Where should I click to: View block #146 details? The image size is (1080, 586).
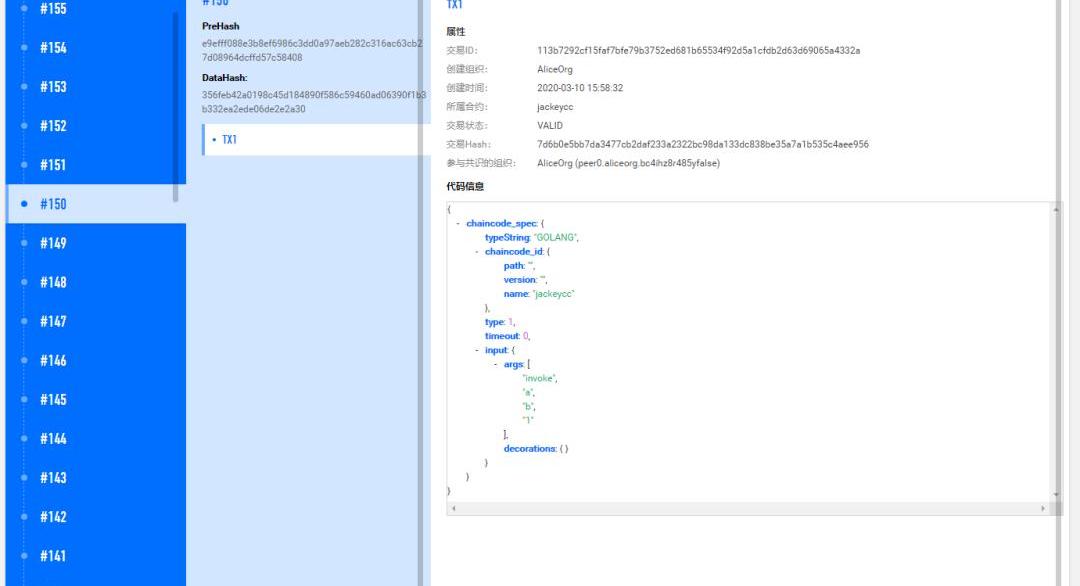pyautogui.click(x=53, y=360)
